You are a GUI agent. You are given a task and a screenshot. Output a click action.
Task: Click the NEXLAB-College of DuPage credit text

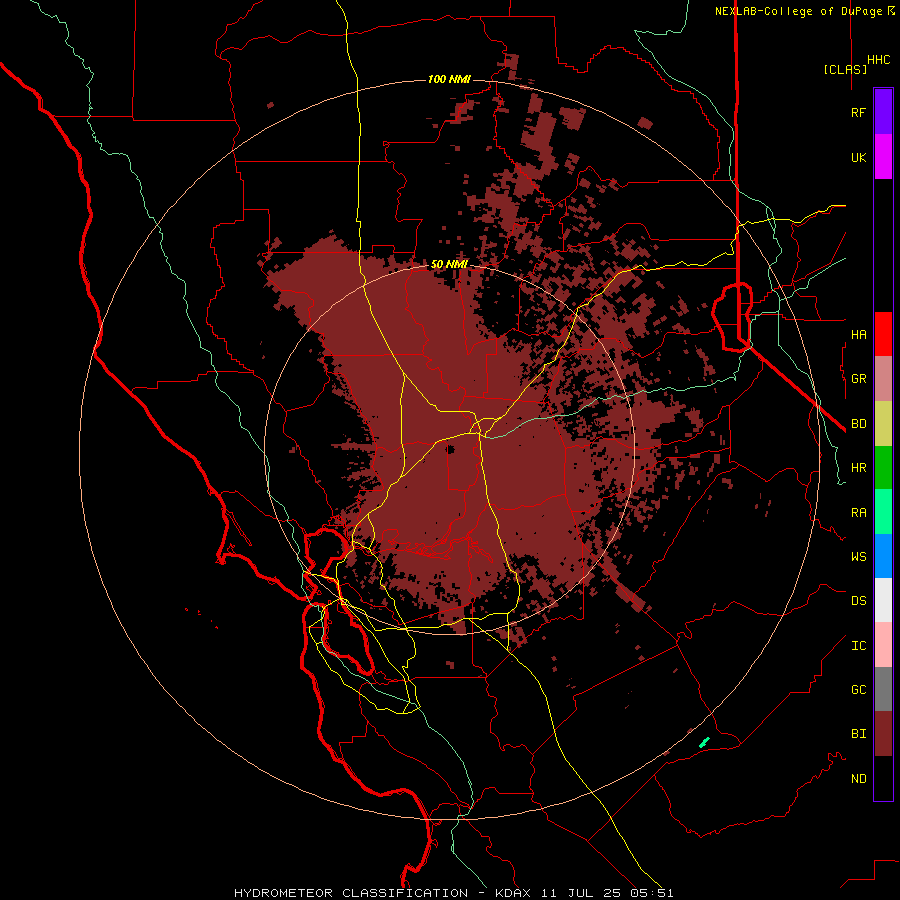[x=799, y=11]
